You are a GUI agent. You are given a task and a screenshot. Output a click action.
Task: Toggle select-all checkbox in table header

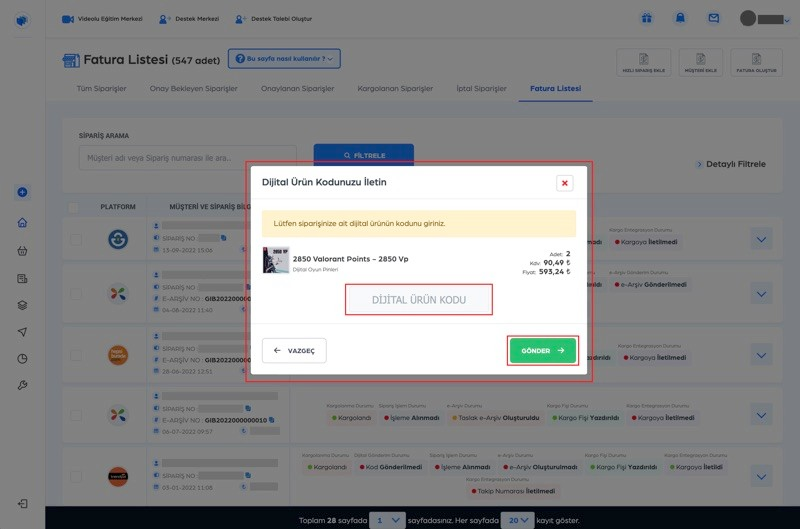coord(73,207)
